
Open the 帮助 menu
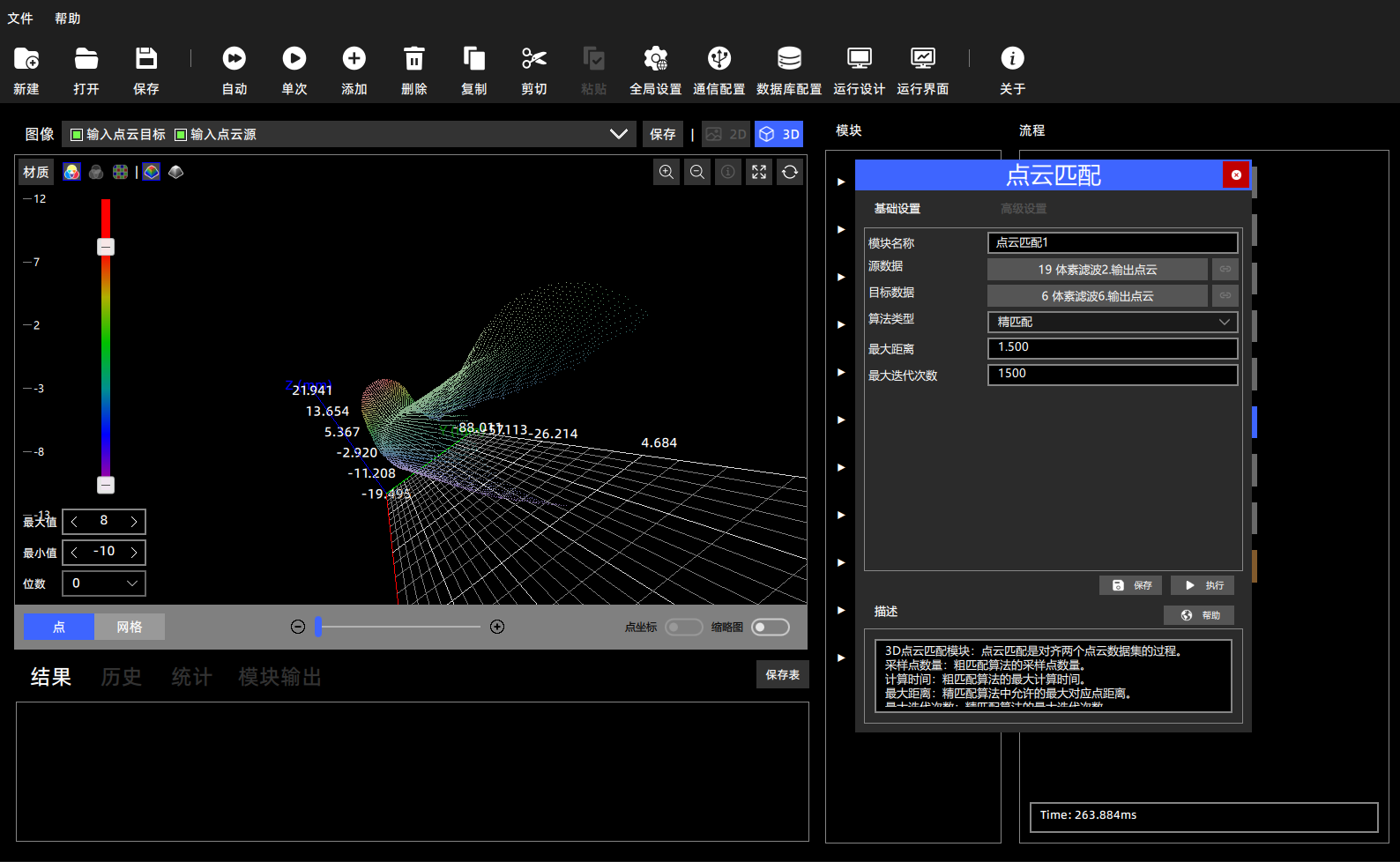(x=68, y=19)
